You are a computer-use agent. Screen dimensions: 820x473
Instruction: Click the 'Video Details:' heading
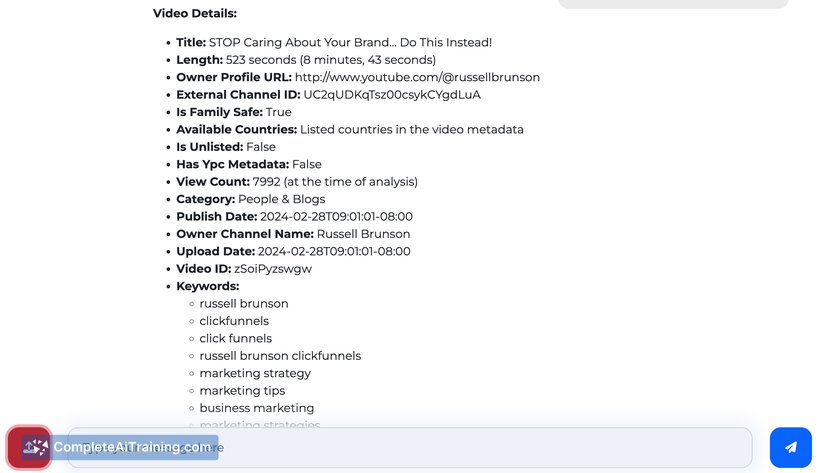[x=195, y=14]
